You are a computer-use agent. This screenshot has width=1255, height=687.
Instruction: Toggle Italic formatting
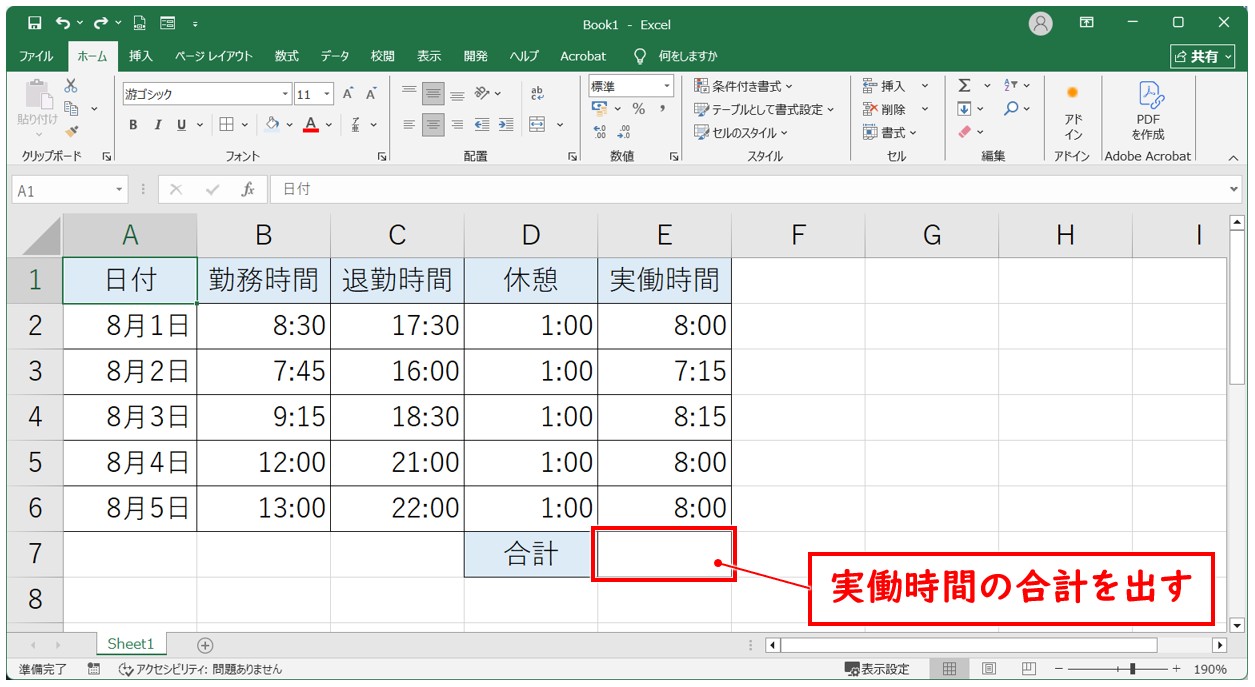[157, 125]
